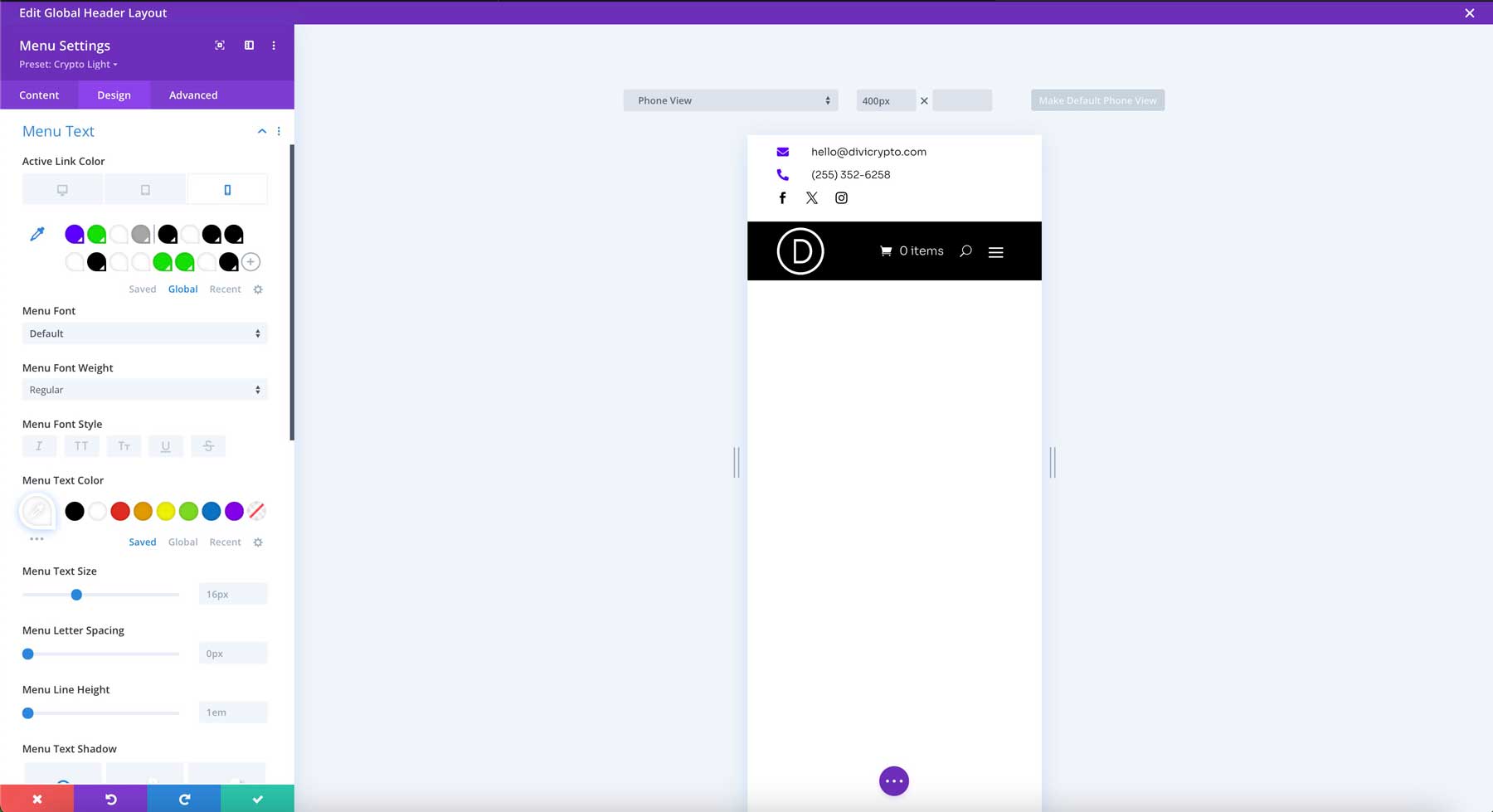Switch Active Link Color to desktop view

62,188
